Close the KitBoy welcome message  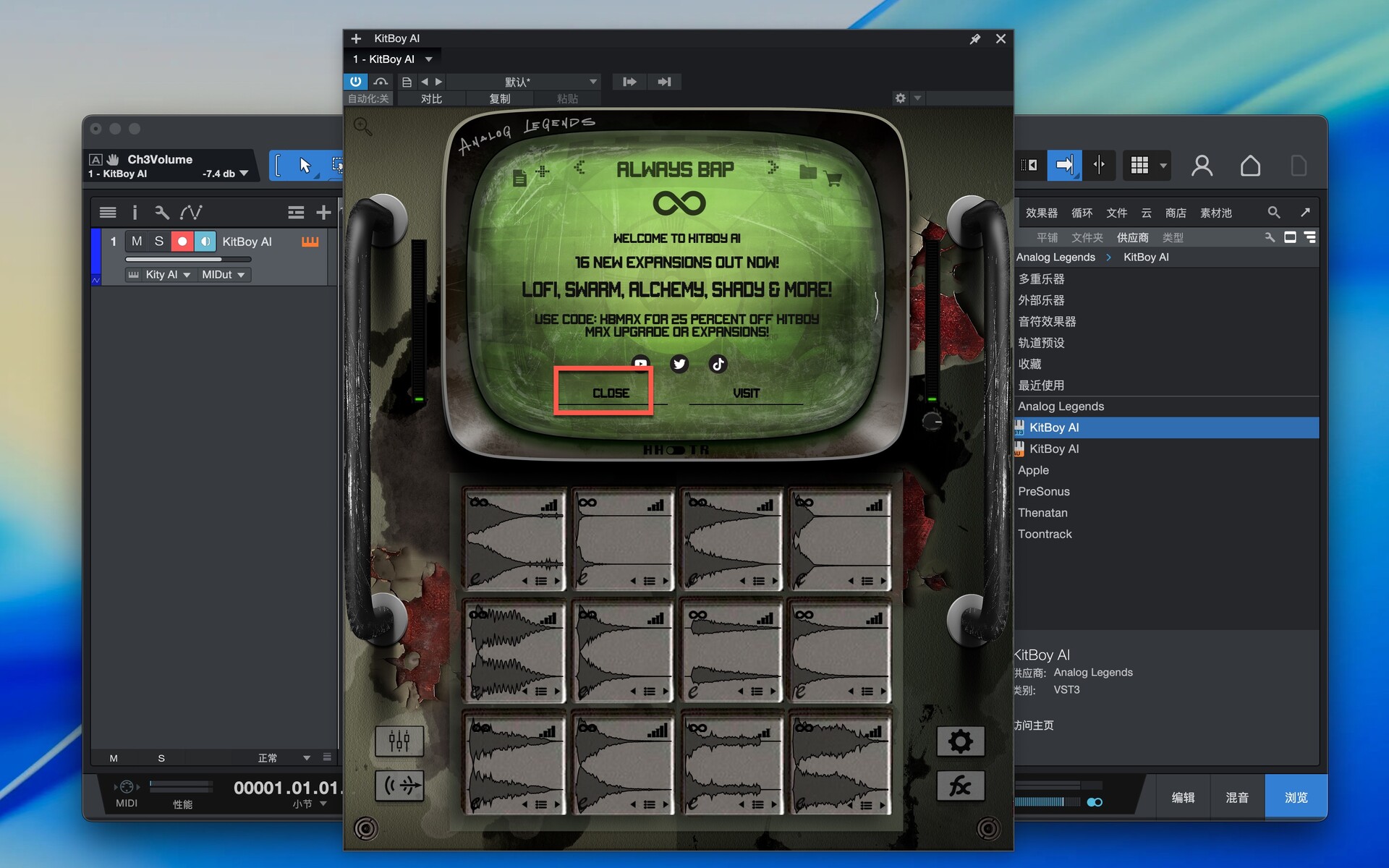[x=611, y=393]
